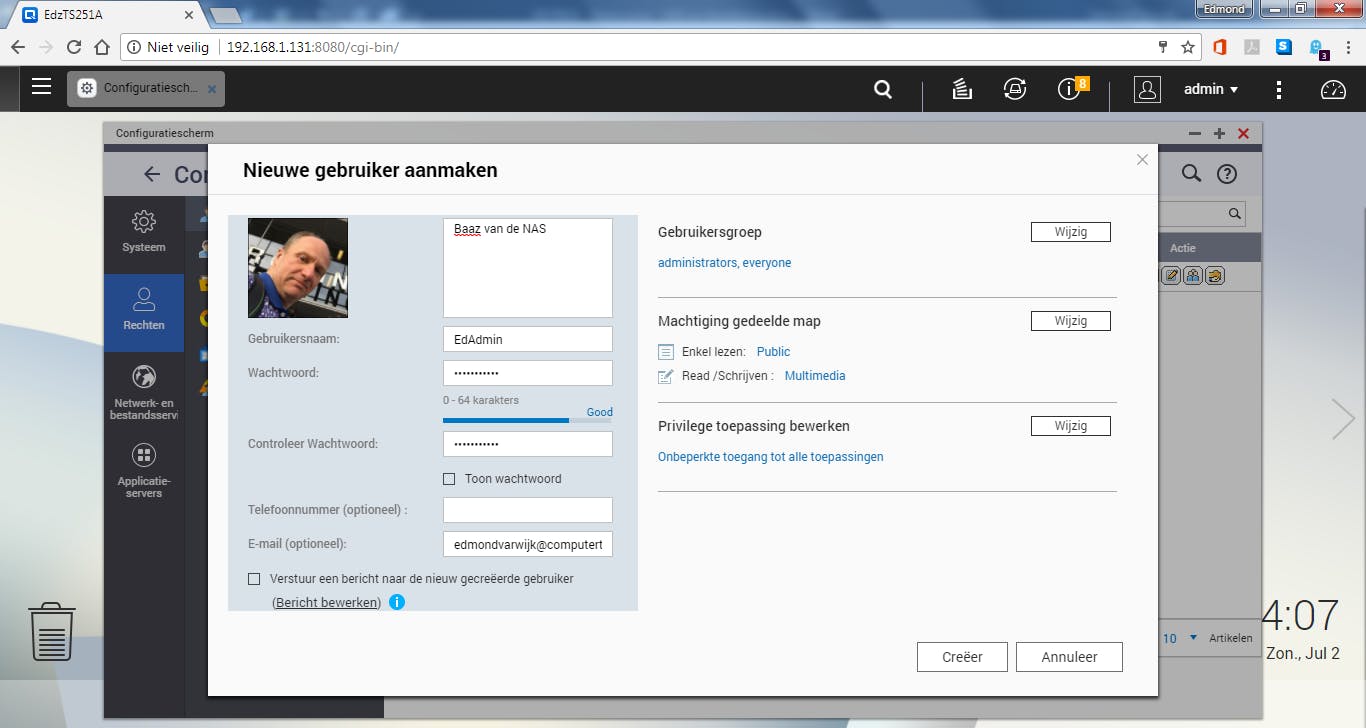Click the Multimedia shared folder link
The image size is (1366, 728).
pos(815,376)
